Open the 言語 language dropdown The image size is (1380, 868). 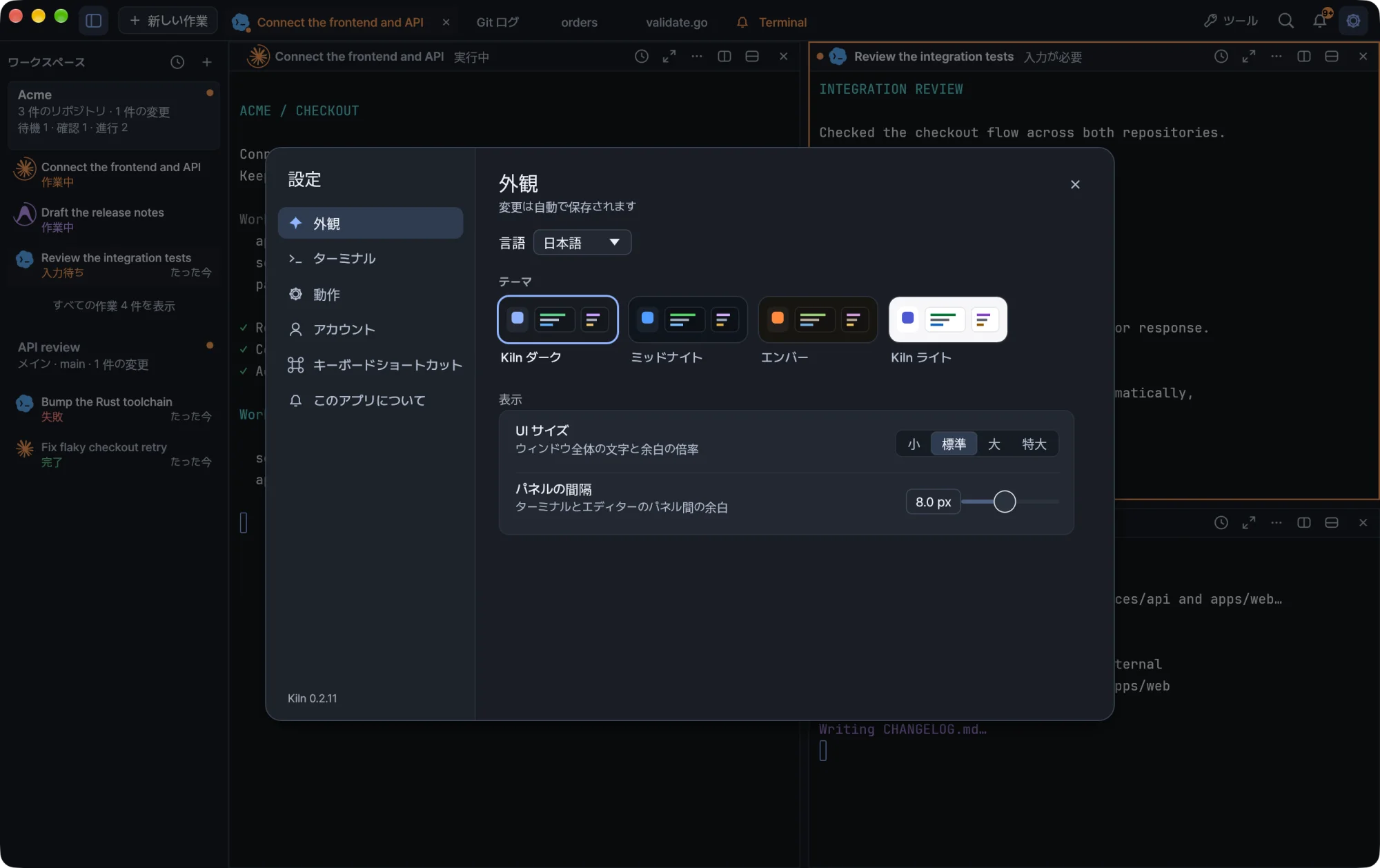click(582, 242)
